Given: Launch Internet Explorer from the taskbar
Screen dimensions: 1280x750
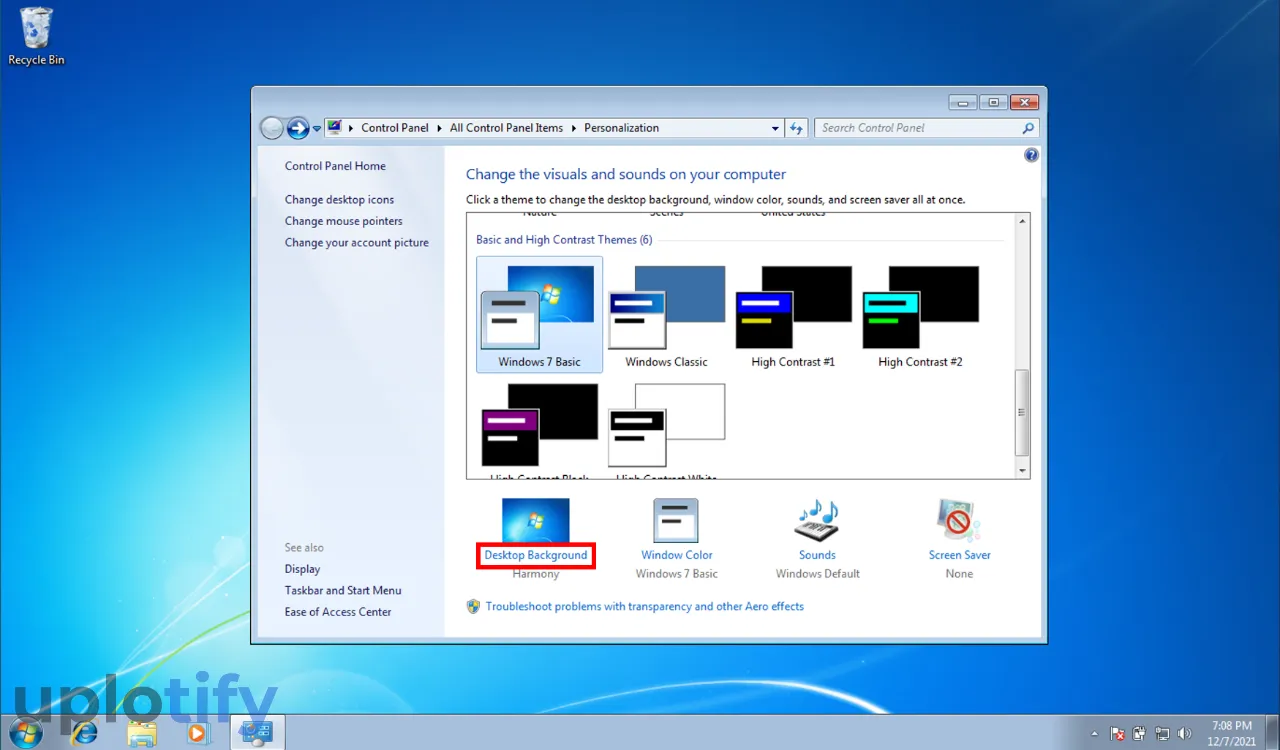Looking at the screenshot, I should coord(84,733).
